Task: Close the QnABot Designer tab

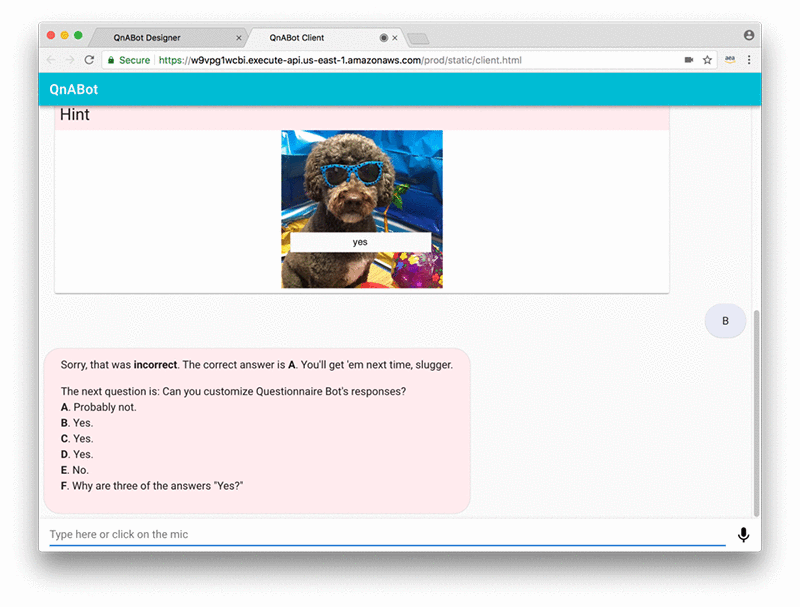Action: tap(238, 38)
